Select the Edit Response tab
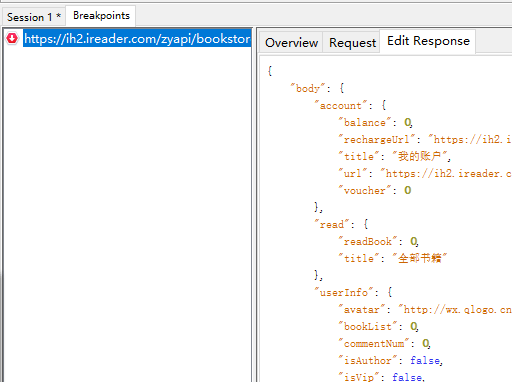The image size is (512, 382). point(428,41)
